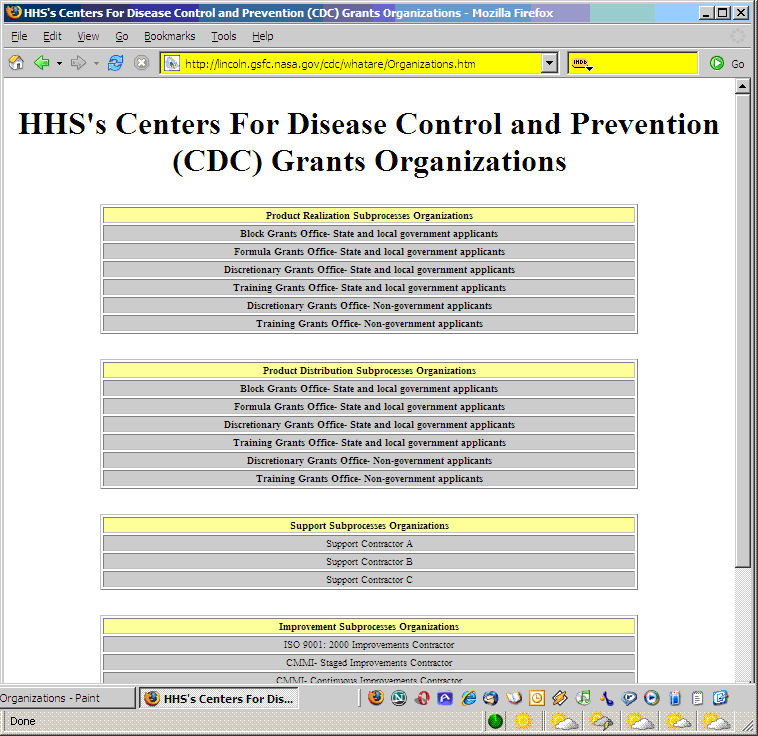This screenshot has height=736, width=758.
Task: Open the Forward history dropdown arrow
Action: (96, 63)
